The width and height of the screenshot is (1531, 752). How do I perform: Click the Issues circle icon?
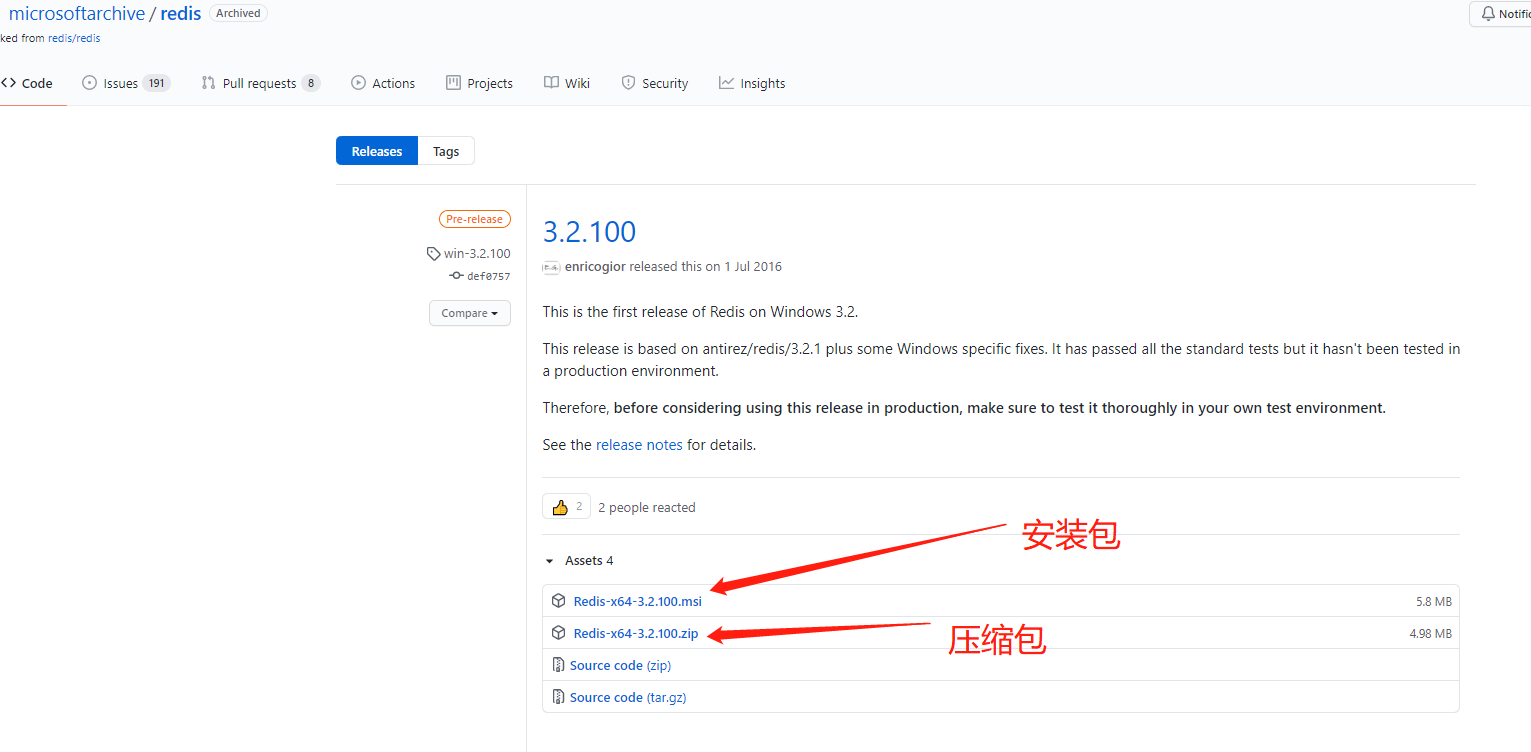tap(90, 83)
